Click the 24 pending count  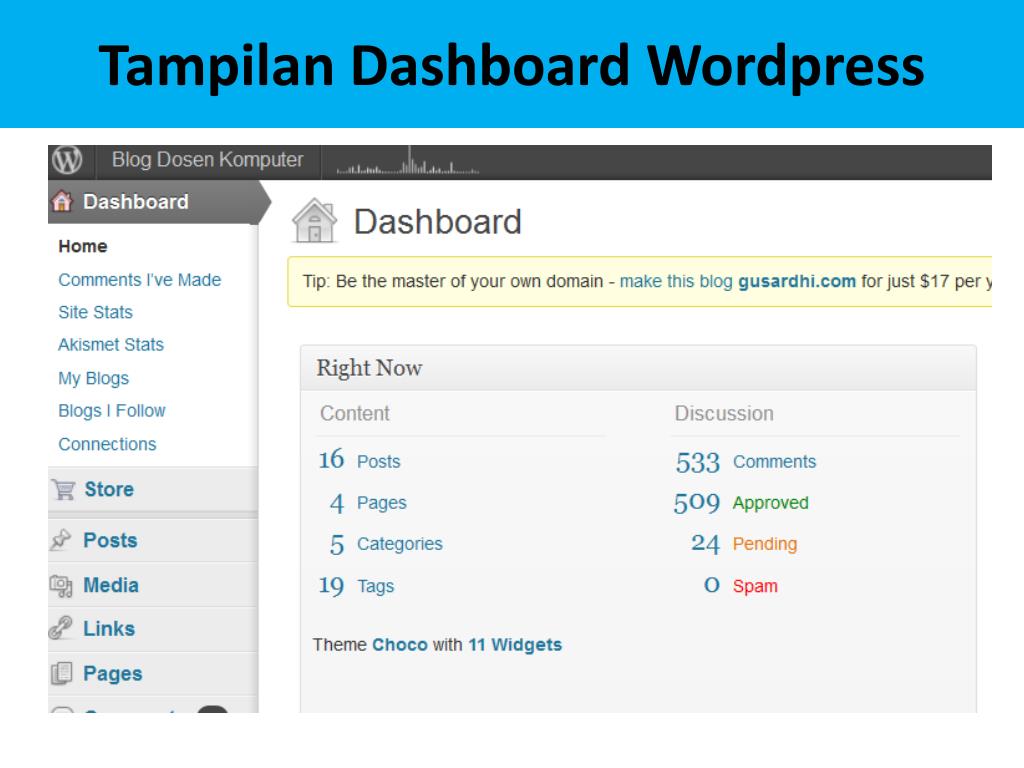[x=705, y=543]
